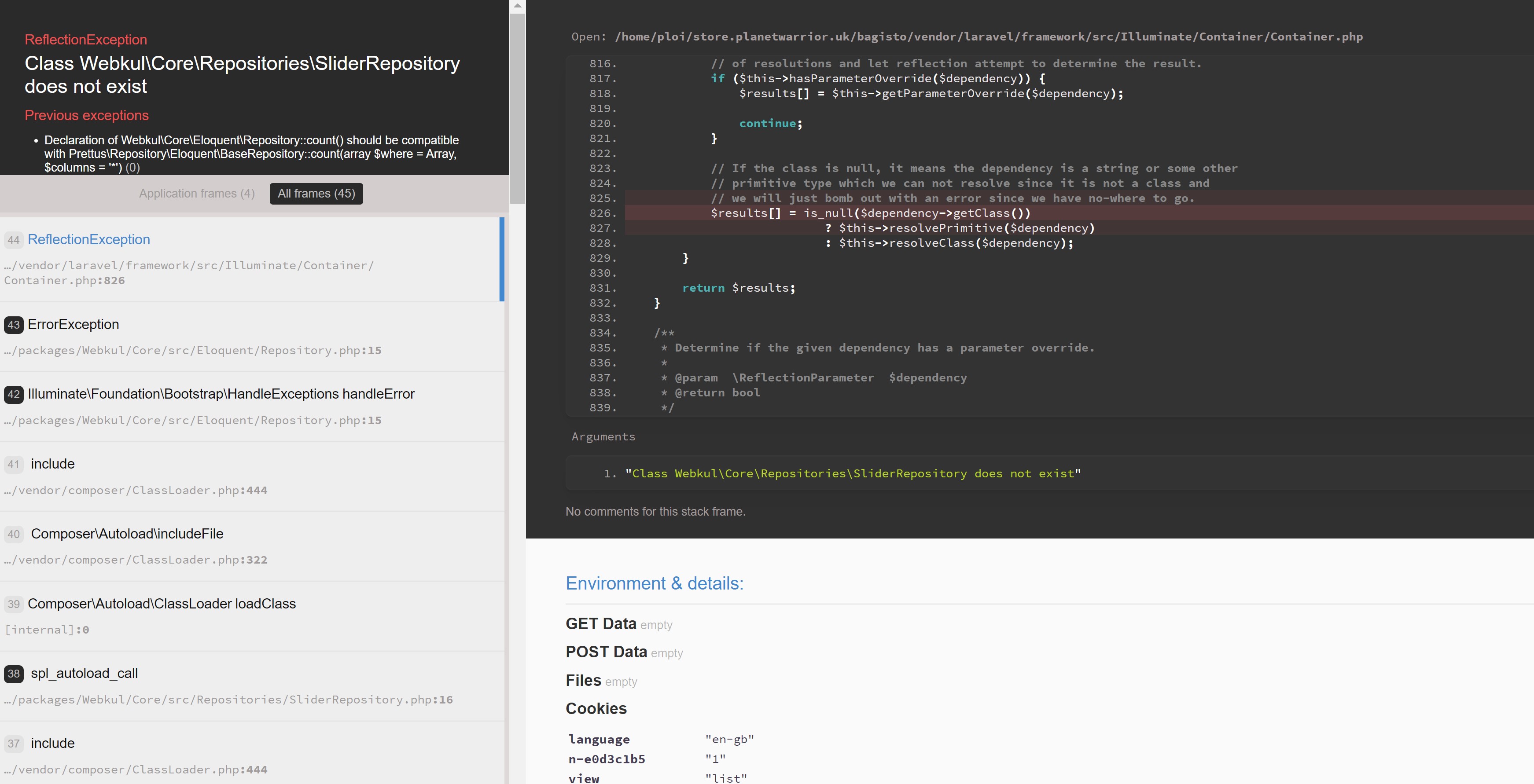Click the Container.php:826 path under frame 44
Screen dimensions: 1534x784
coord(189,273)
